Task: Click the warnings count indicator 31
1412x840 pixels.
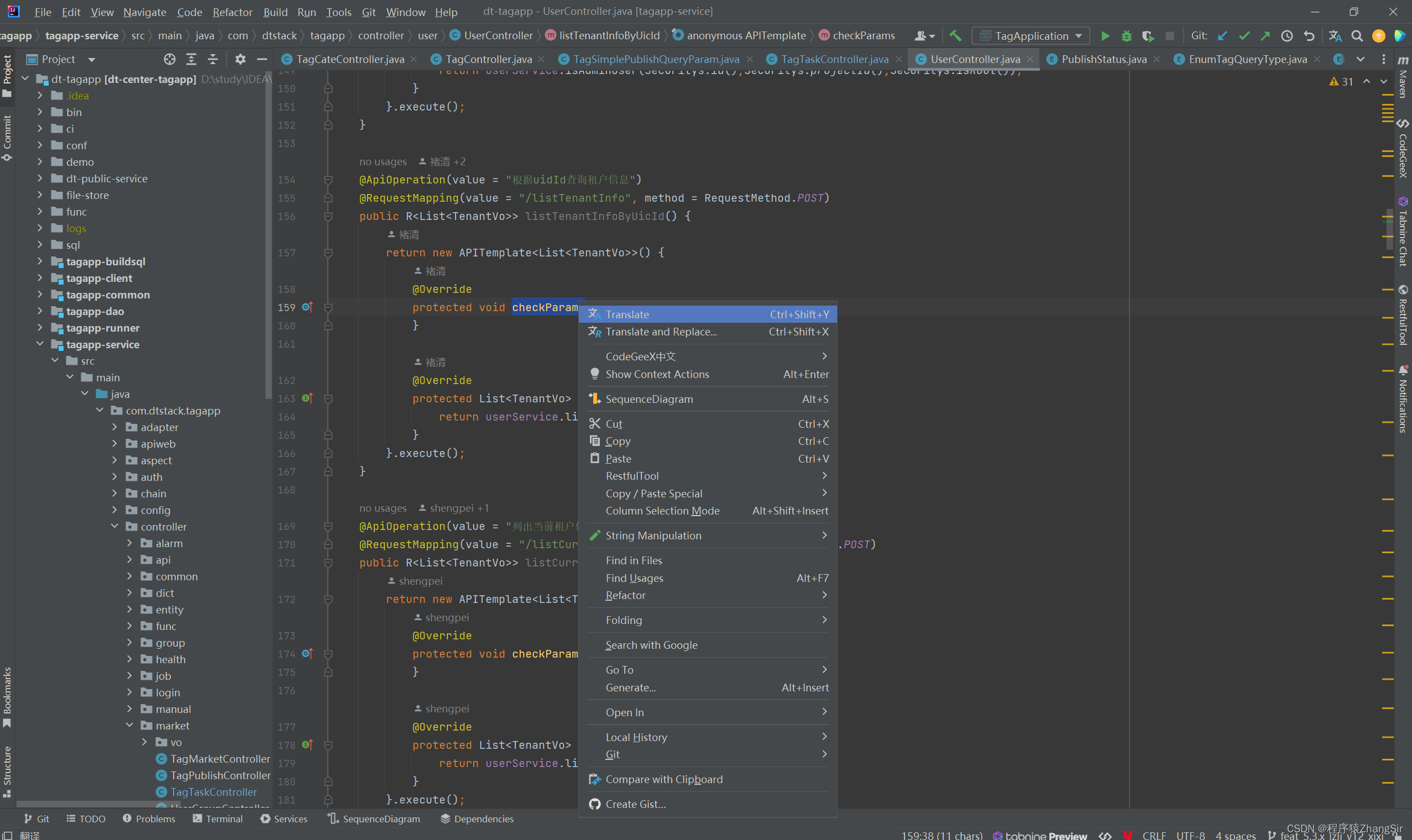Action: 1341,81
